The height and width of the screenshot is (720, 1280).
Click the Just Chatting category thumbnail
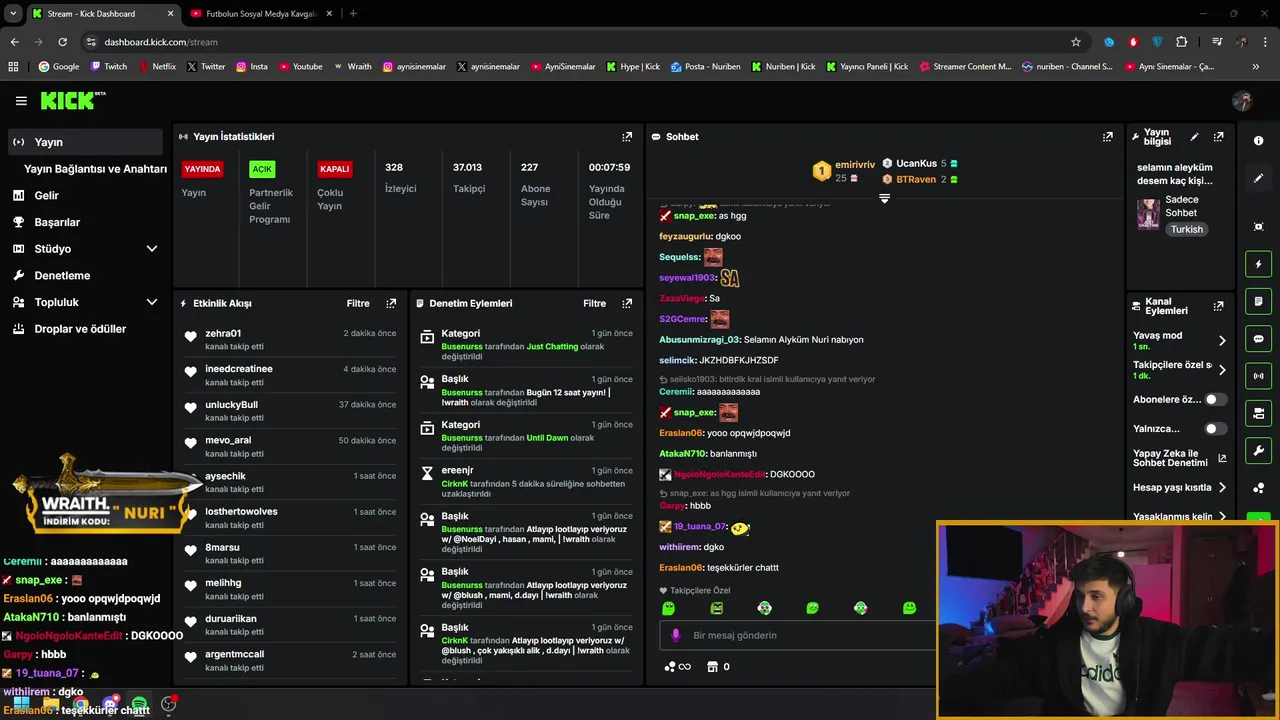[1148, 214]
